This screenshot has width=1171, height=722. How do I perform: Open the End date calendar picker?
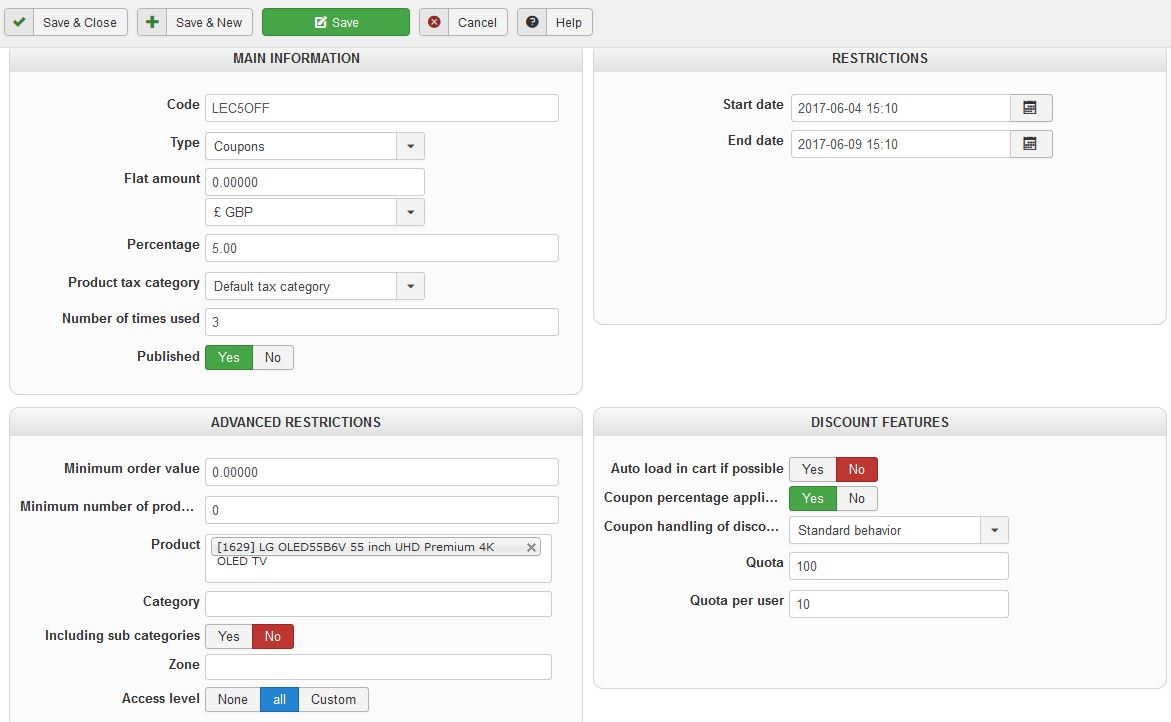click(x=1031, y=144)
